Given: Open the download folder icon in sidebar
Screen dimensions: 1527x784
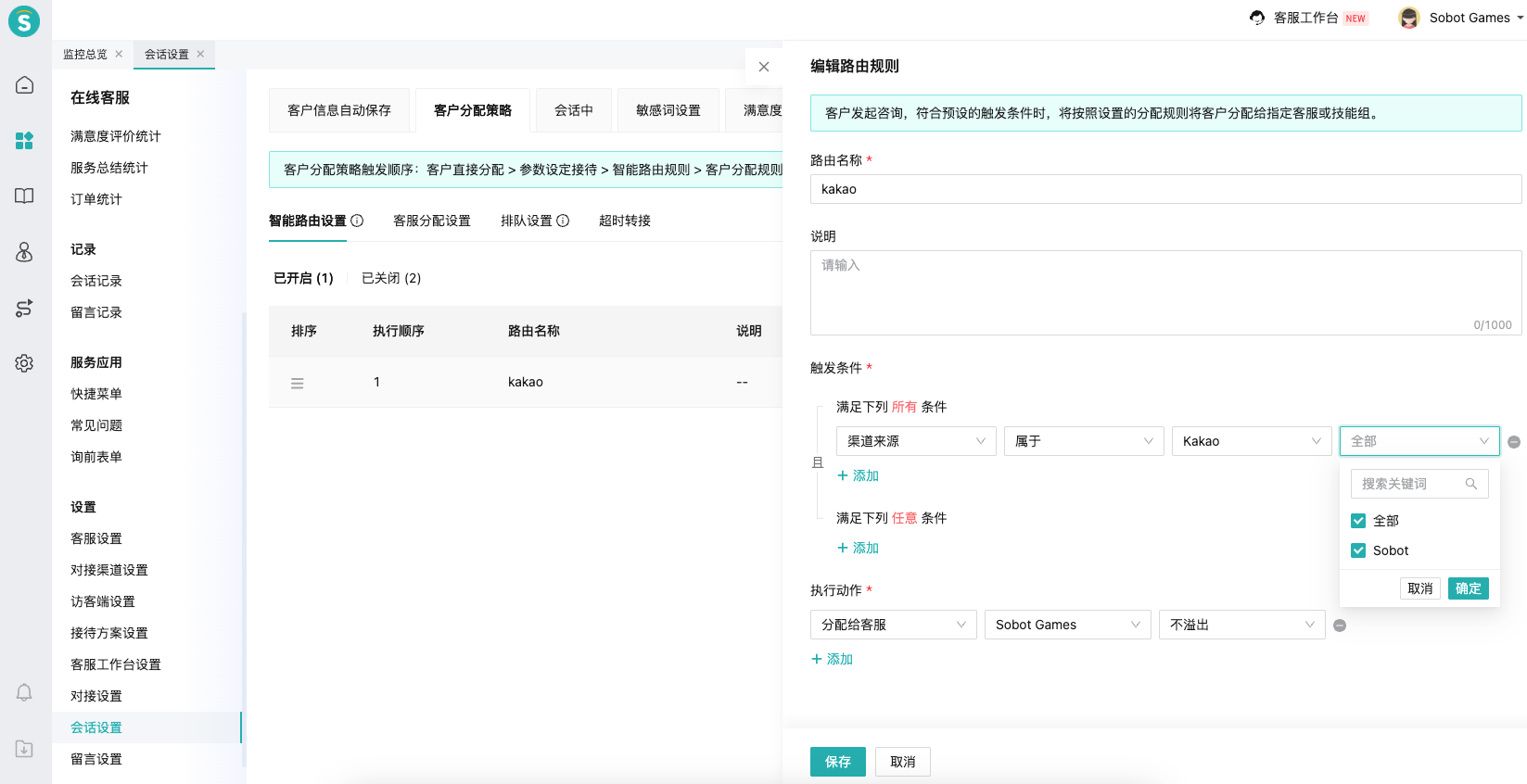Looking at the screenshot, I should [25, 749].
